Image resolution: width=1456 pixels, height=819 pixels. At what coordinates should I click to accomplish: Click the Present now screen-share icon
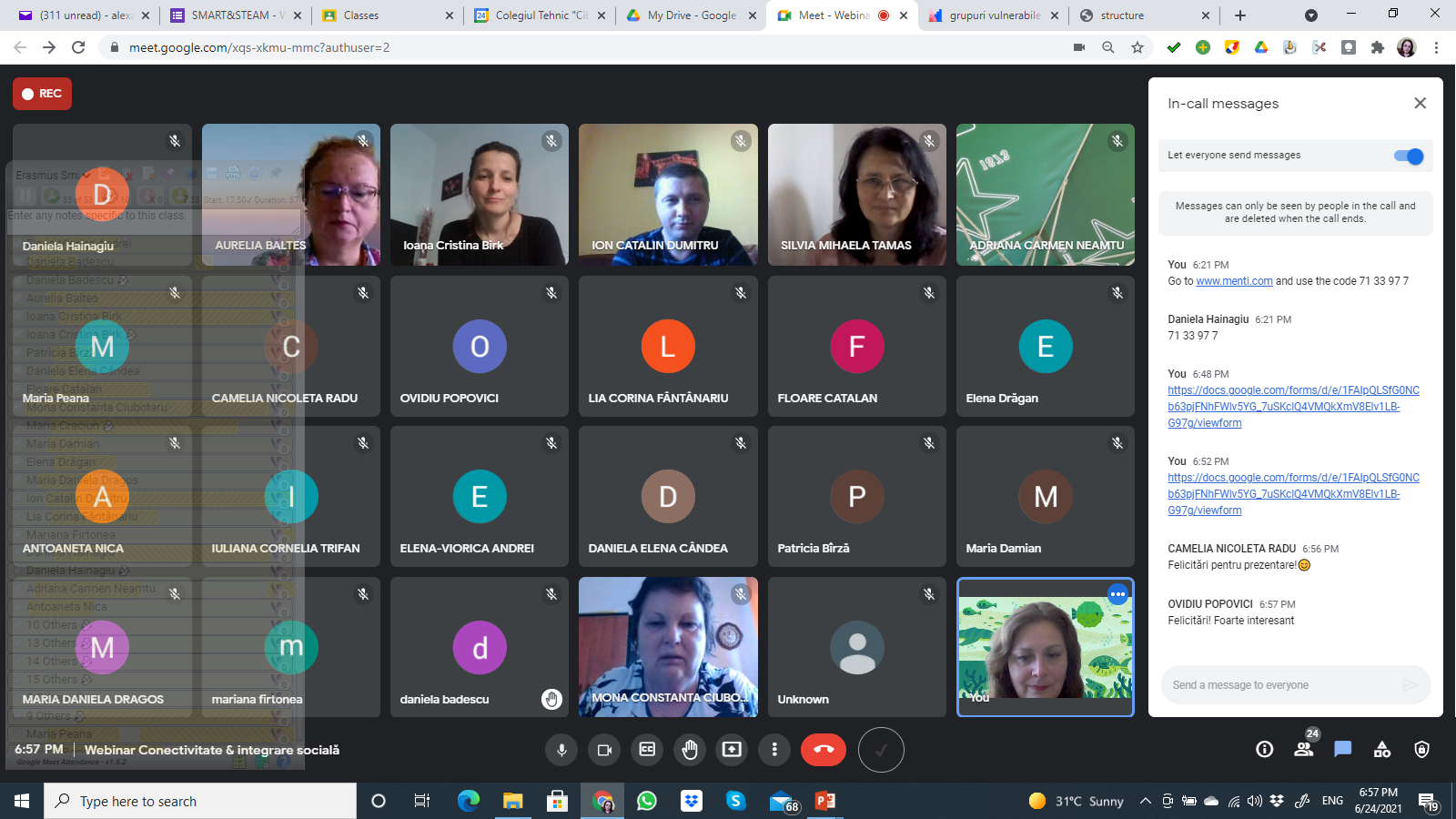732,750
